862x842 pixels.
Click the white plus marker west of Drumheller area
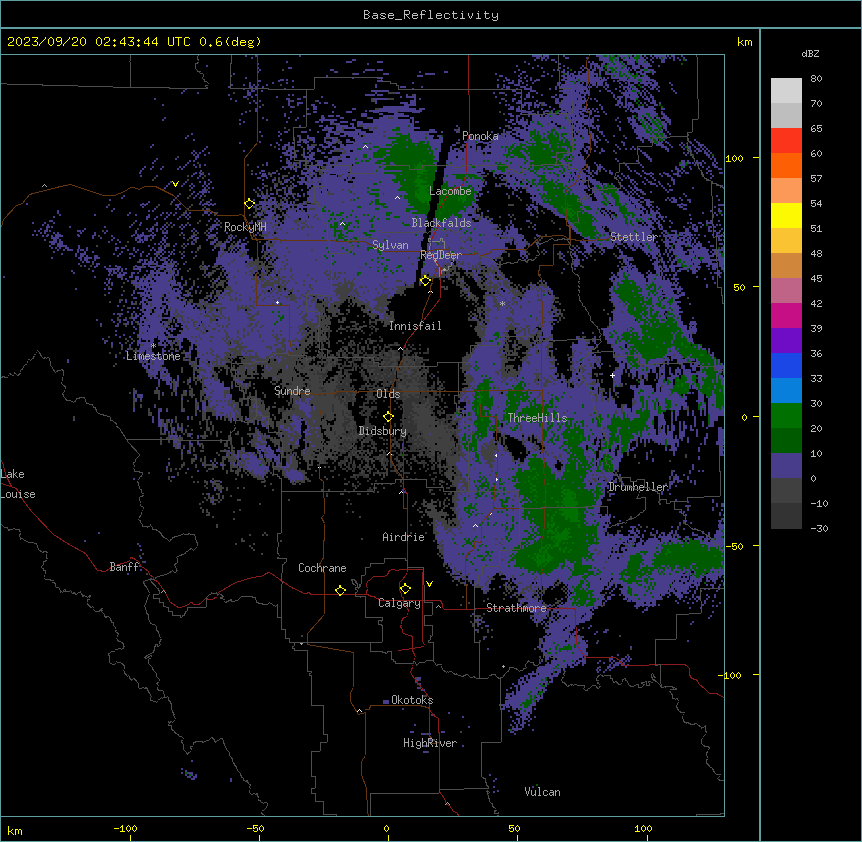click(612, 375)
